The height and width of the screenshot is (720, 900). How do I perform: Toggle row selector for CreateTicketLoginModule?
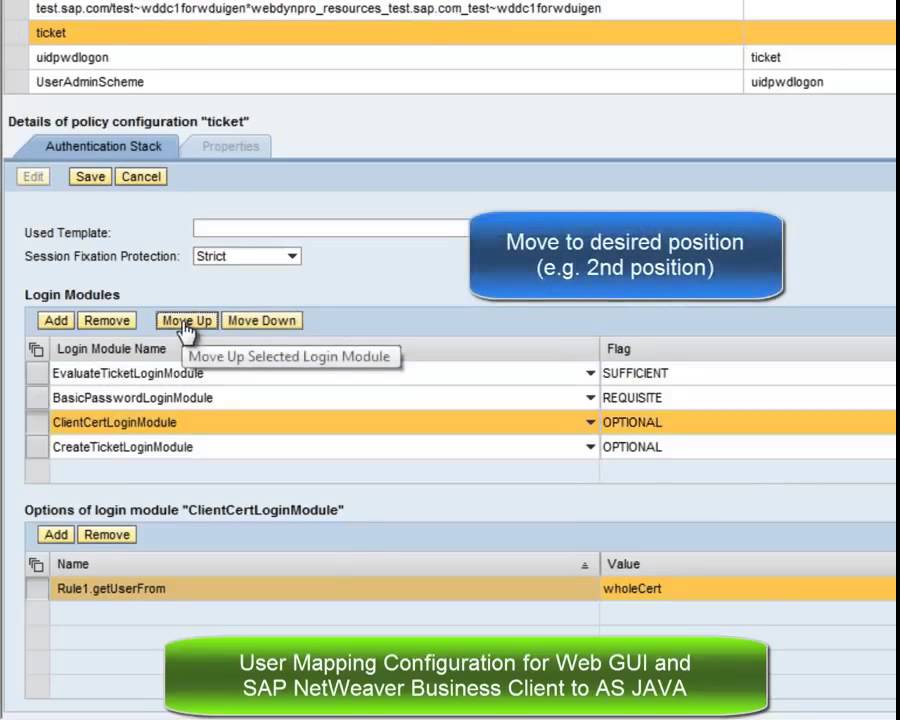[x=37, y=447]
